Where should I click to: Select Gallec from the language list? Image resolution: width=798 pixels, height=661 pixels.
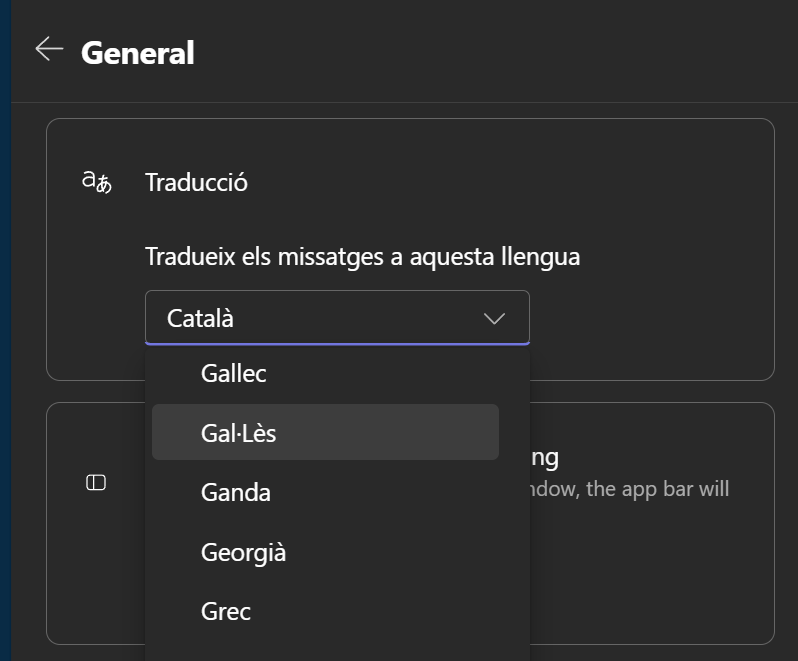tap(325, 373)
